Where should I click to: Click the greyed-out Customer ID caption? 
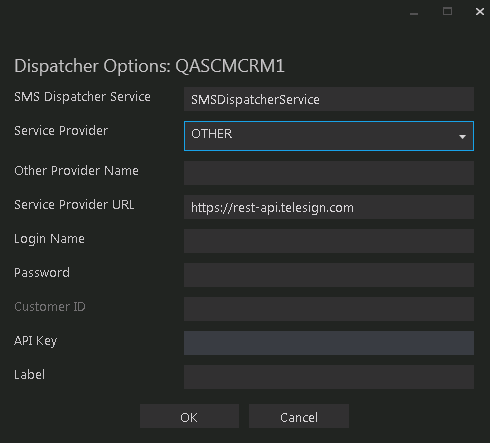pos(50,307)
